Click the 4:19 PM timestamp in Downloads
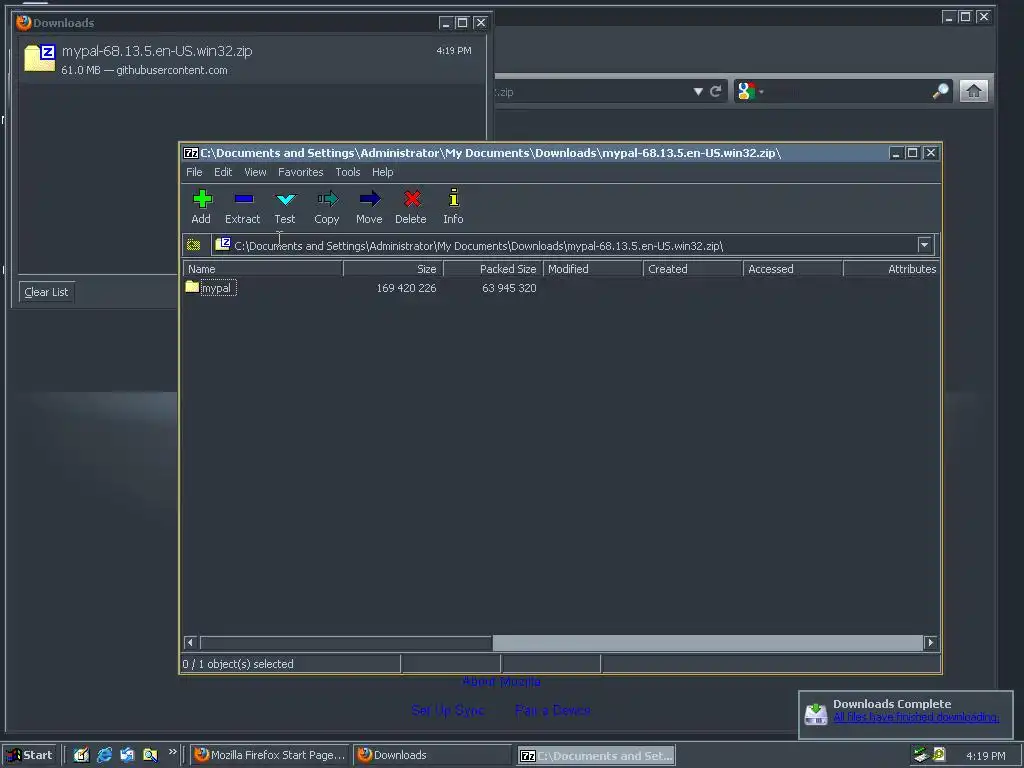 (x=454, y=51)
